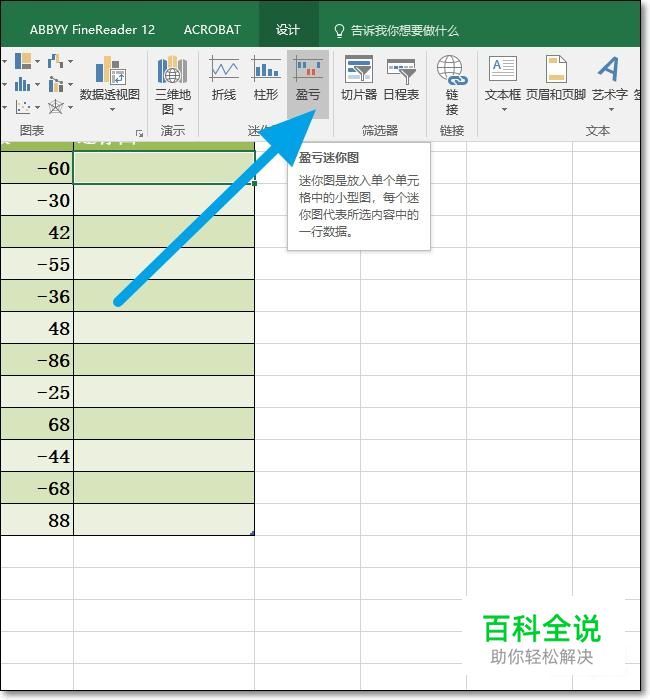The height and width of the screenshot is (700, 650).
Task: Select the cell containing -60
Action: 37,168
